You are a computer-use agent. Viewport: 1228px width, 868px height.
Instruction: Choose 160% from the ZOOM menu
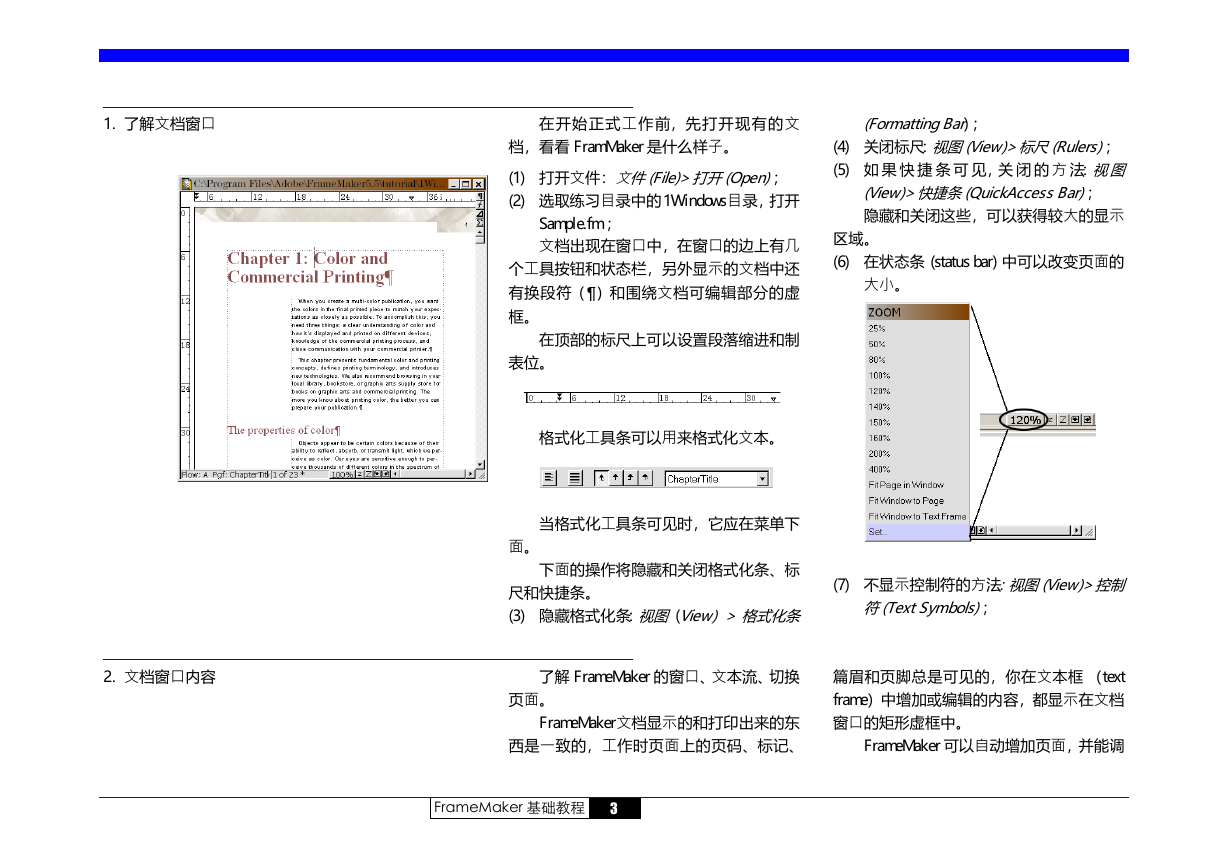(879, 438)
